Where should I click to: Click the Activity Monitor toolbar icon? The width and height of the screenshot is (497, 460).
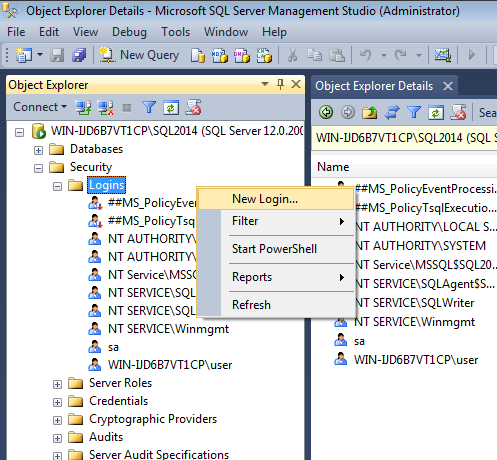[443, 55]
